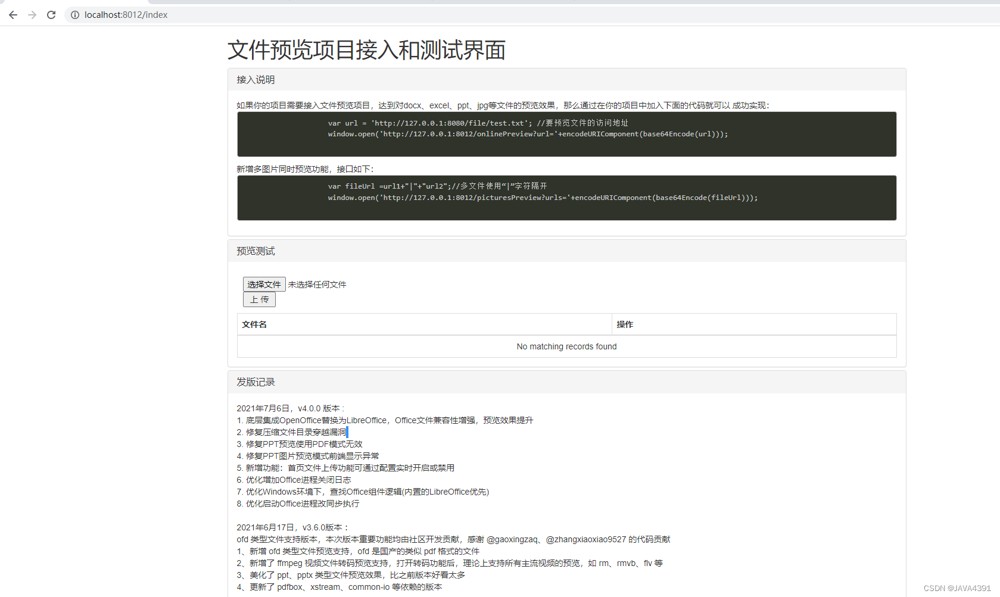Click release note 6 优化增加Office进程关闭日志
The image size is (1000, 597).
click(293, 480)
